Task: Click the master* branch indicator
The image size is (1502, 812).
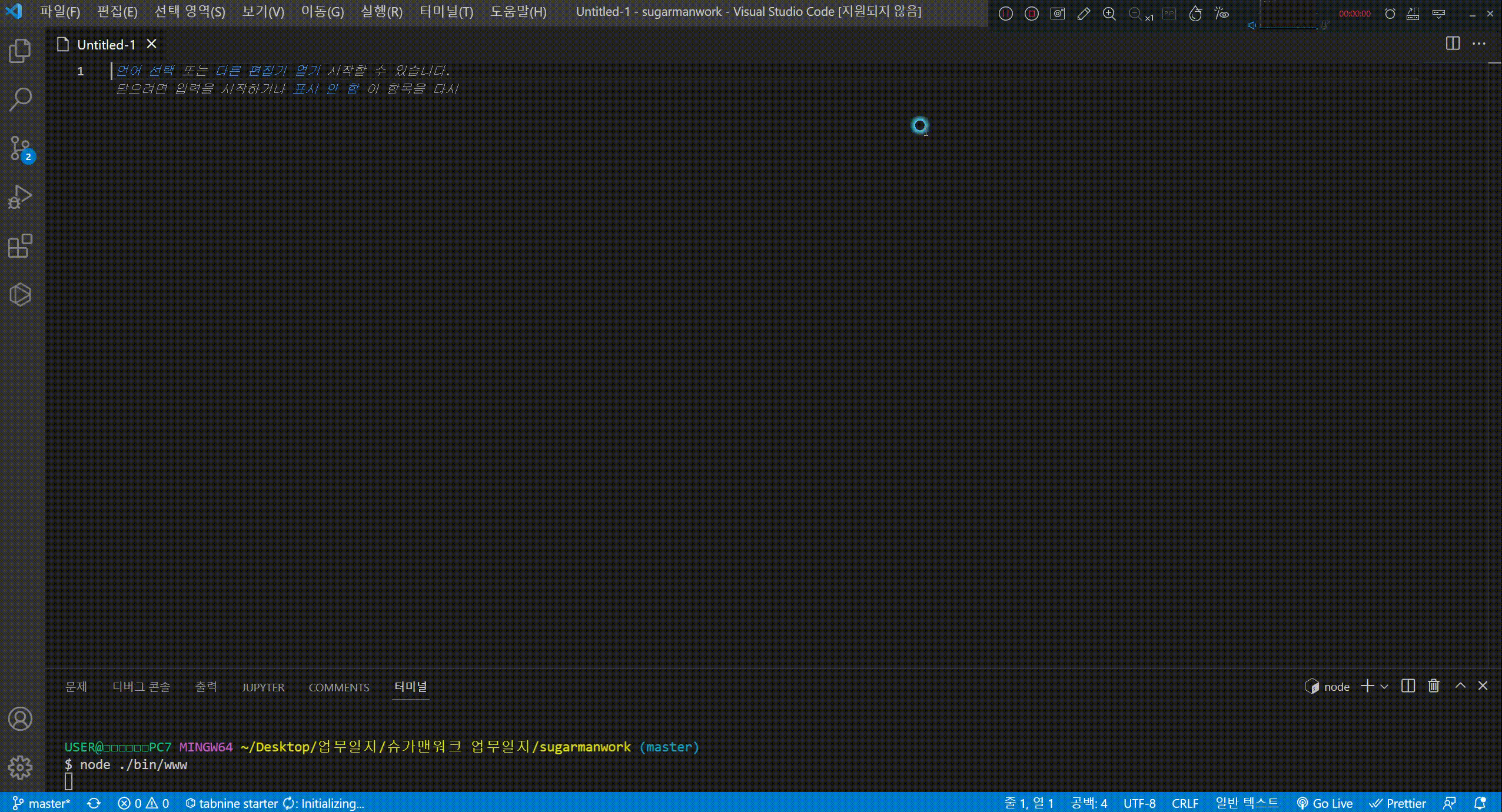Action: [x=41, y=803]
